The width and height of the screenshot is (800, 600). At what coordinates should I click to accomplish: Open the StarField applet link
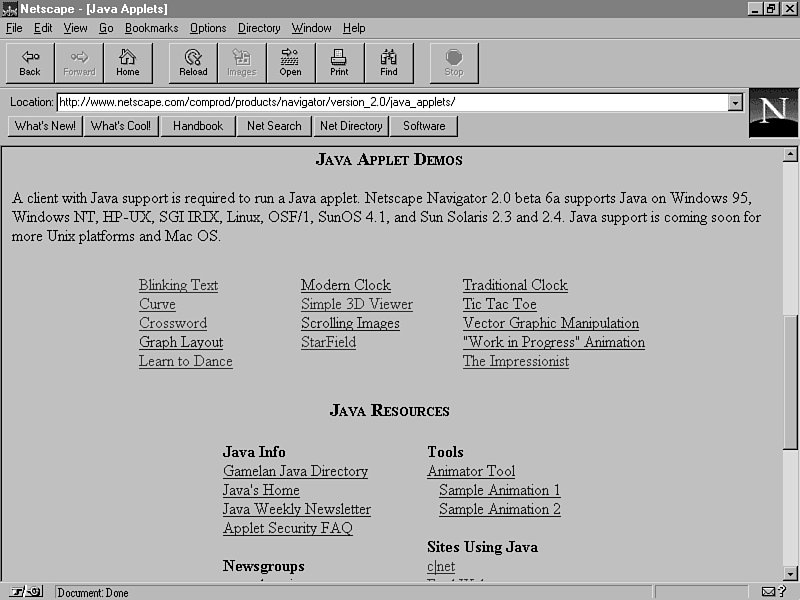point(329,342)
